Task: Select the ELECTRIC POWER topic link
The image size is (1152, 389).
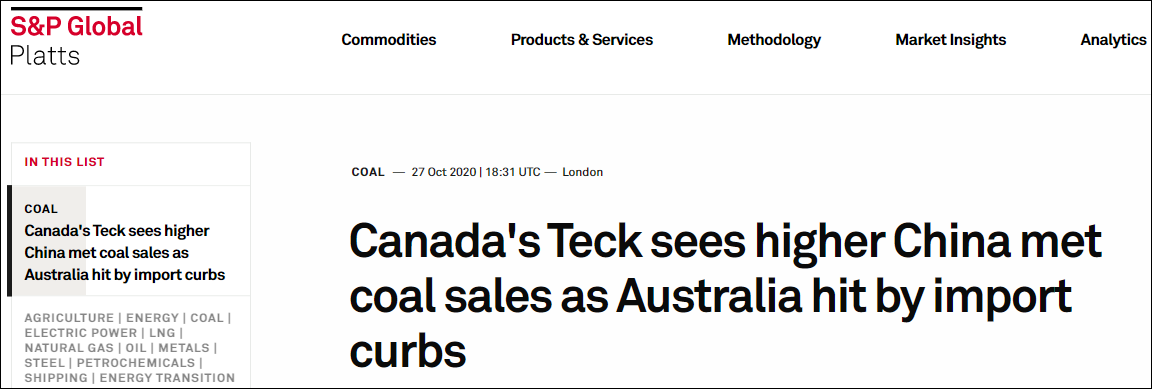Action: click(77, 333)
